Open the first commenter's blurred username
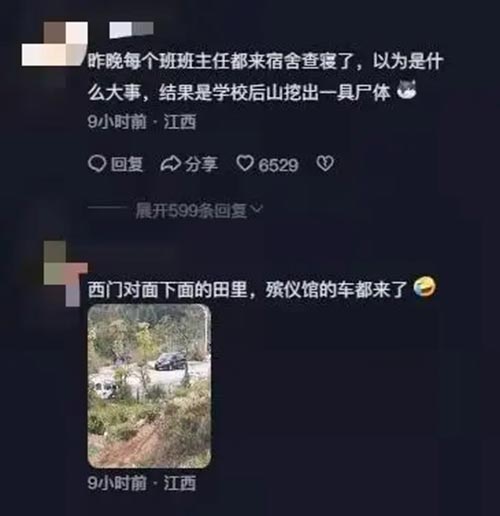The width and height of the screenshot is (500, 516). coord(131,29)
